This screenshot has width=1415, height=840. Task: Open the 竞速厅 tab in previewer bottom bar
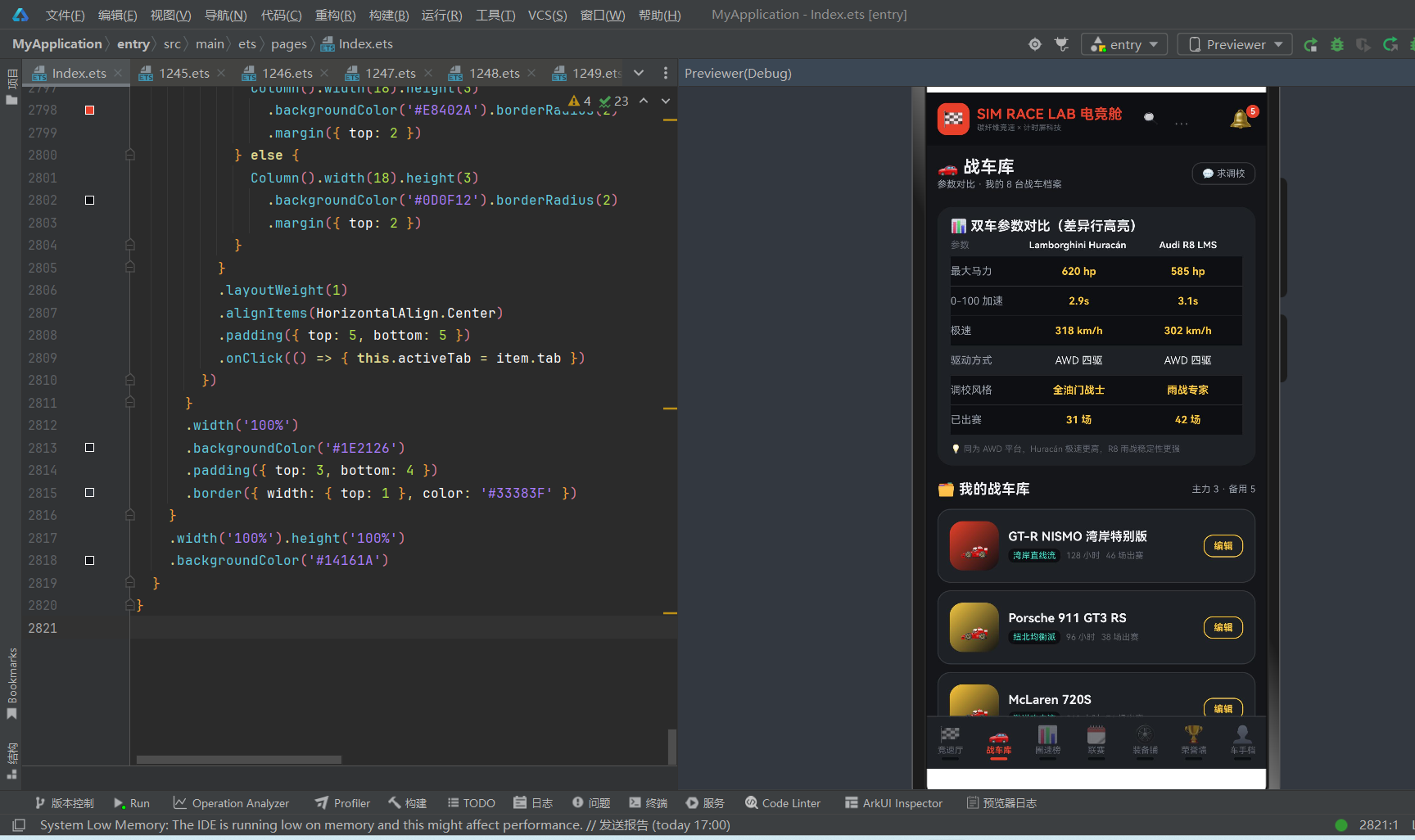[950, 741]
